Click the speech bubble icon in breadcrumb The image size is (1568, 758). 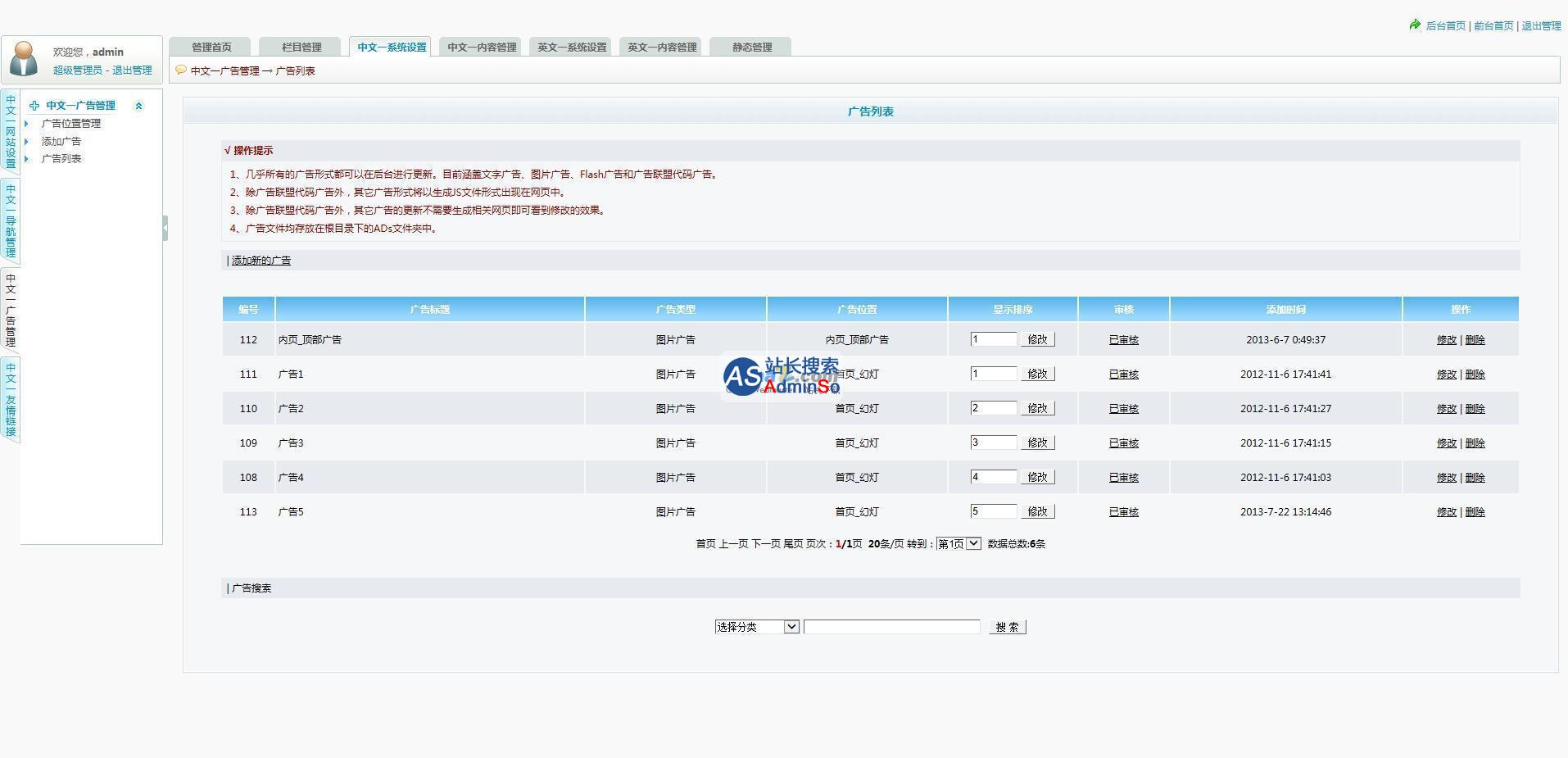181,70
